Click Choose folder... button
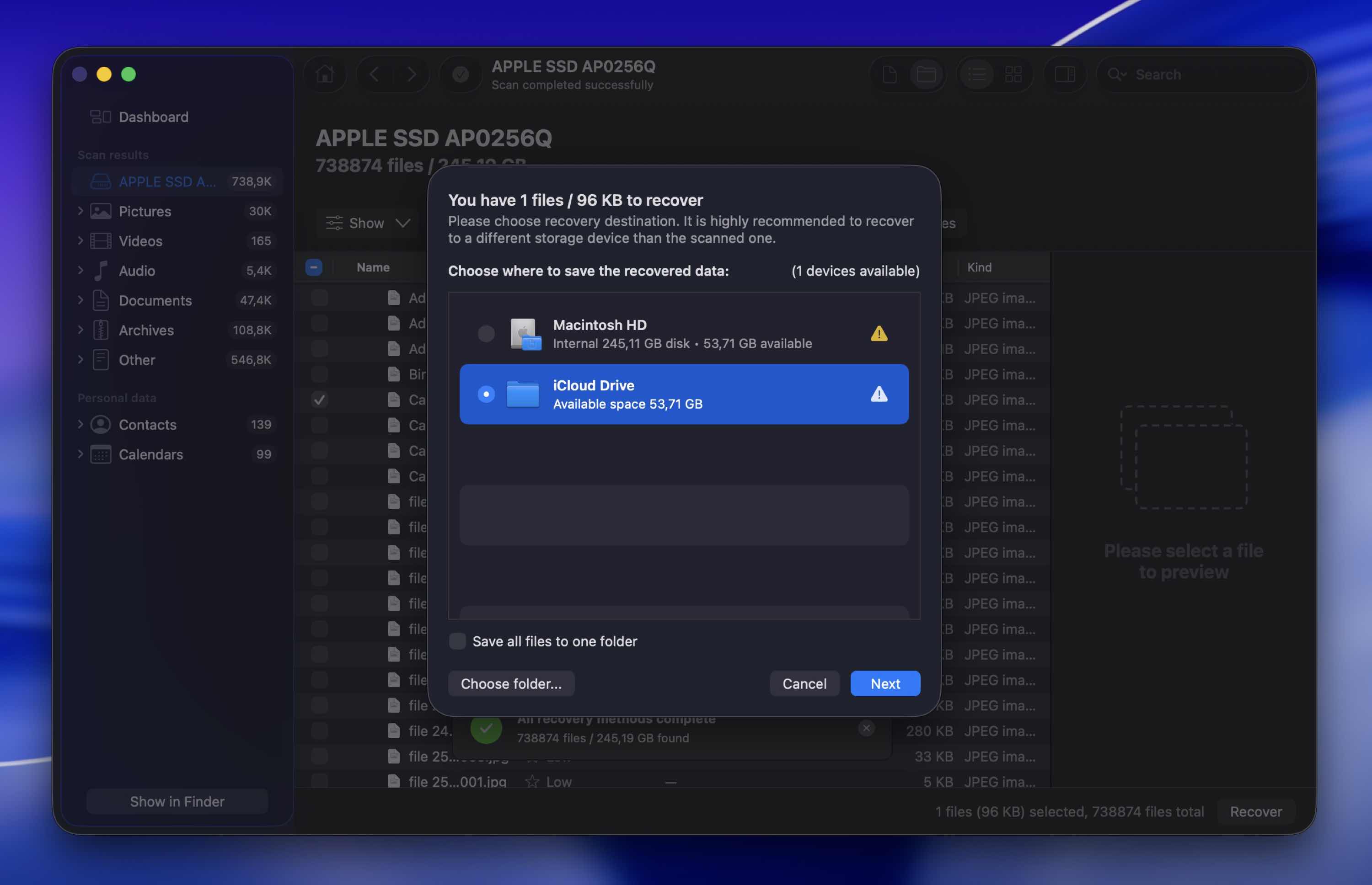The image size is (1372, 885). pyautogui.click(x=511, y=683)
